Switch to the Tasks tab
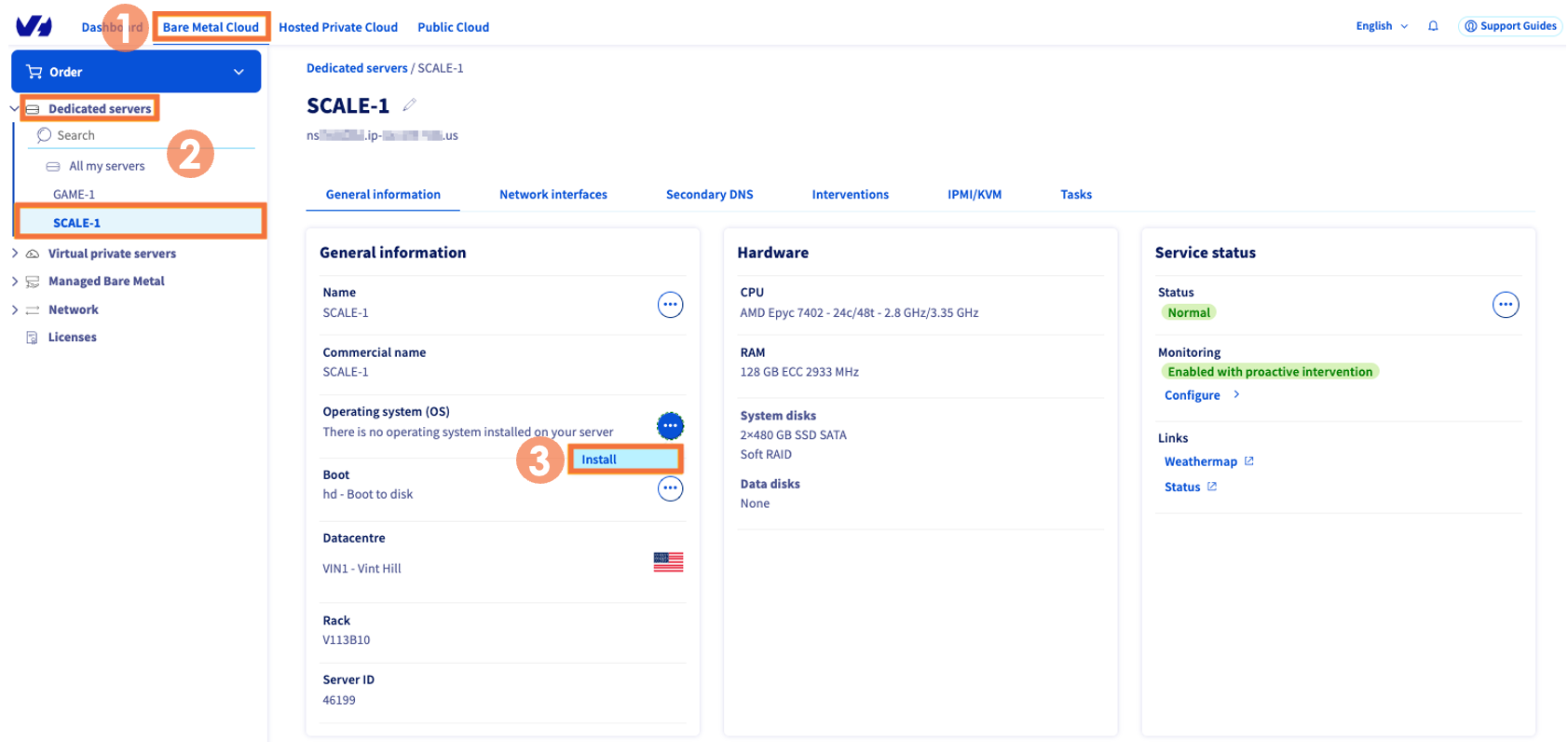Image resolution: width=1568 pixels, height=742 pixels. pos(1076,194)
